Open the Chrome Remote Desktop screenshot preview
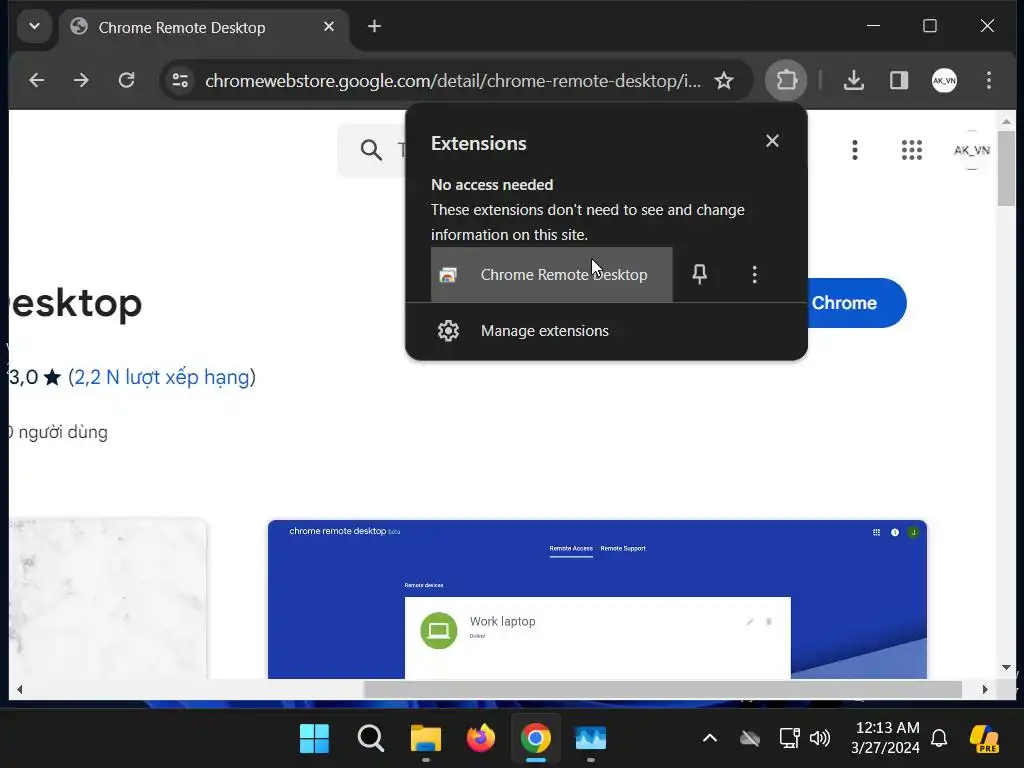This screenshot has height=768, width=1024. pyautogui.click(x=597, y=600)
